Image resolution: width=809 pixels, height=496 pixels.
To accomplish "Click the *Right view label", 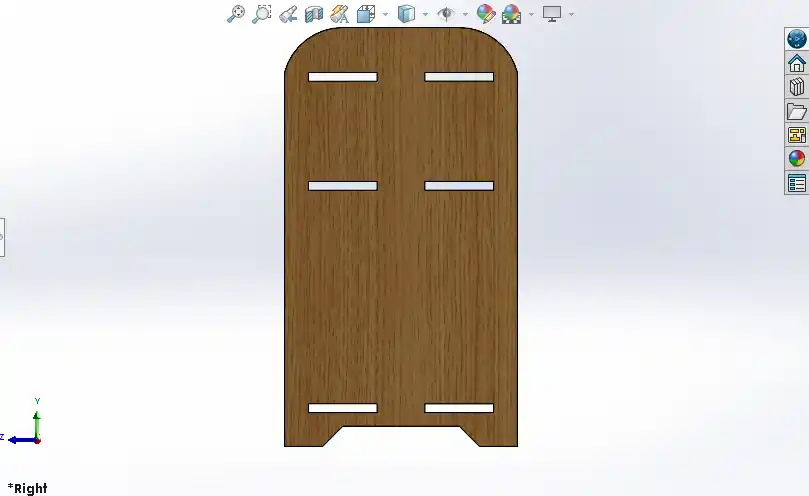I will [x=27, y=488].
